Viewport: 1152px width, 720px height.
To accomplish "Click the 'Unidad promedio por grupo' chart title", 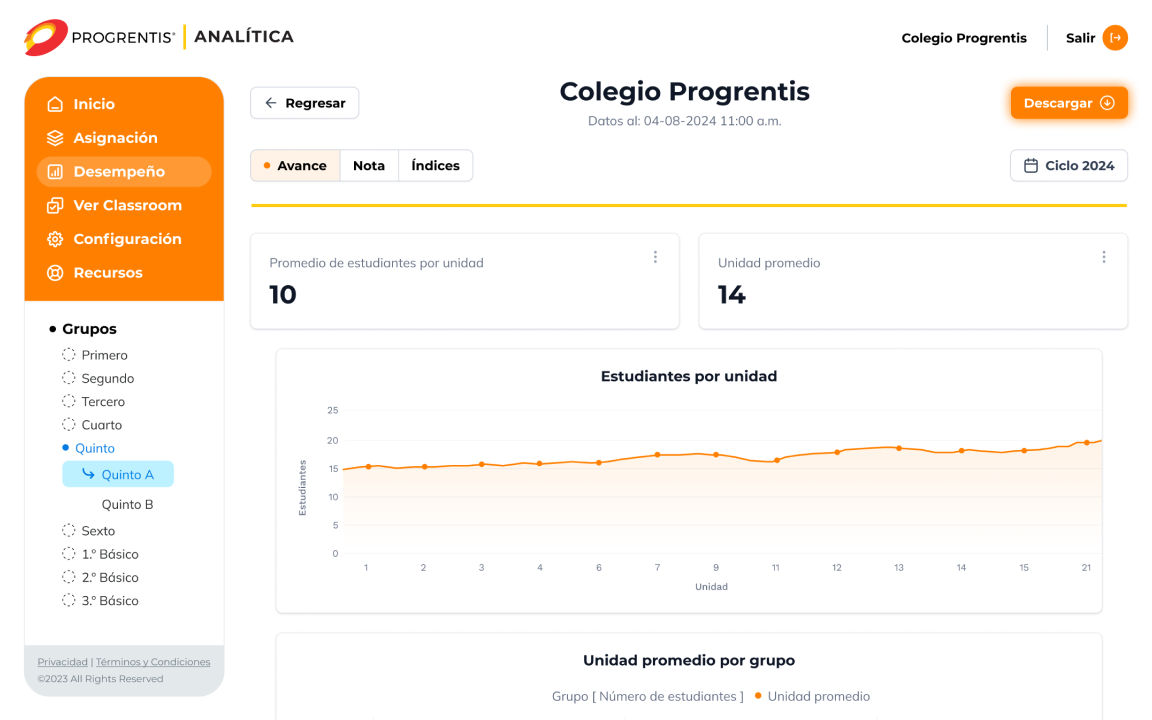I will click(x=689, y=660).
